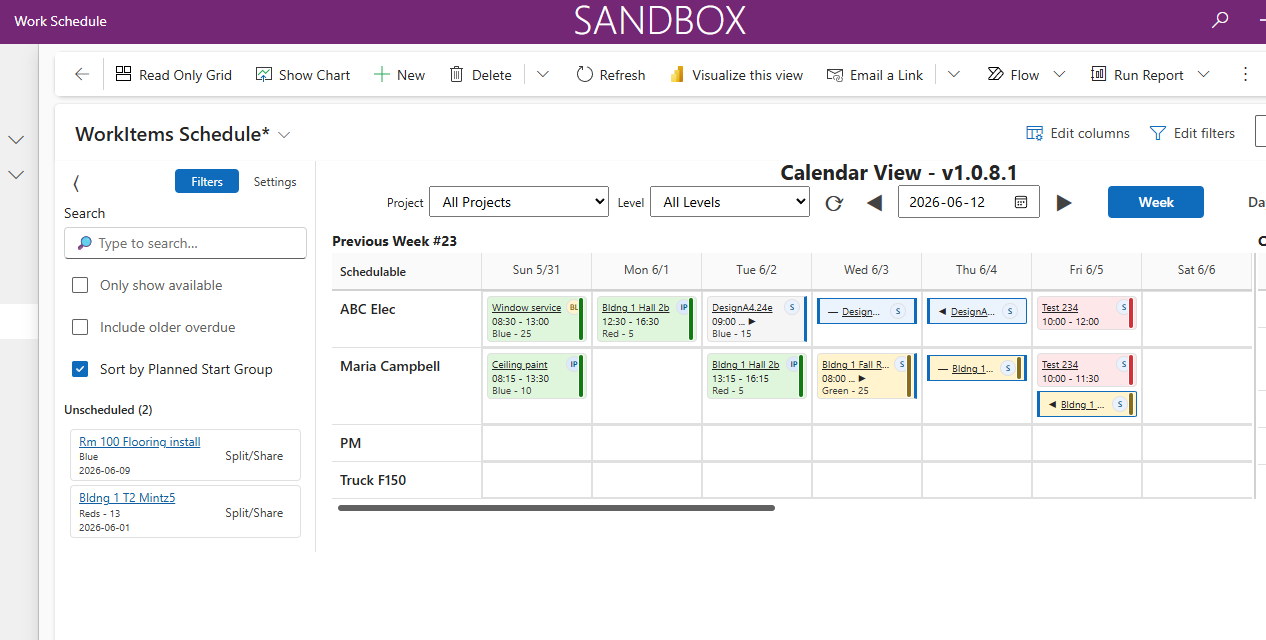This screenshot has height=640, width=1266.
Task: Open the date picker calendar icon
Action: pos(1021,202)
